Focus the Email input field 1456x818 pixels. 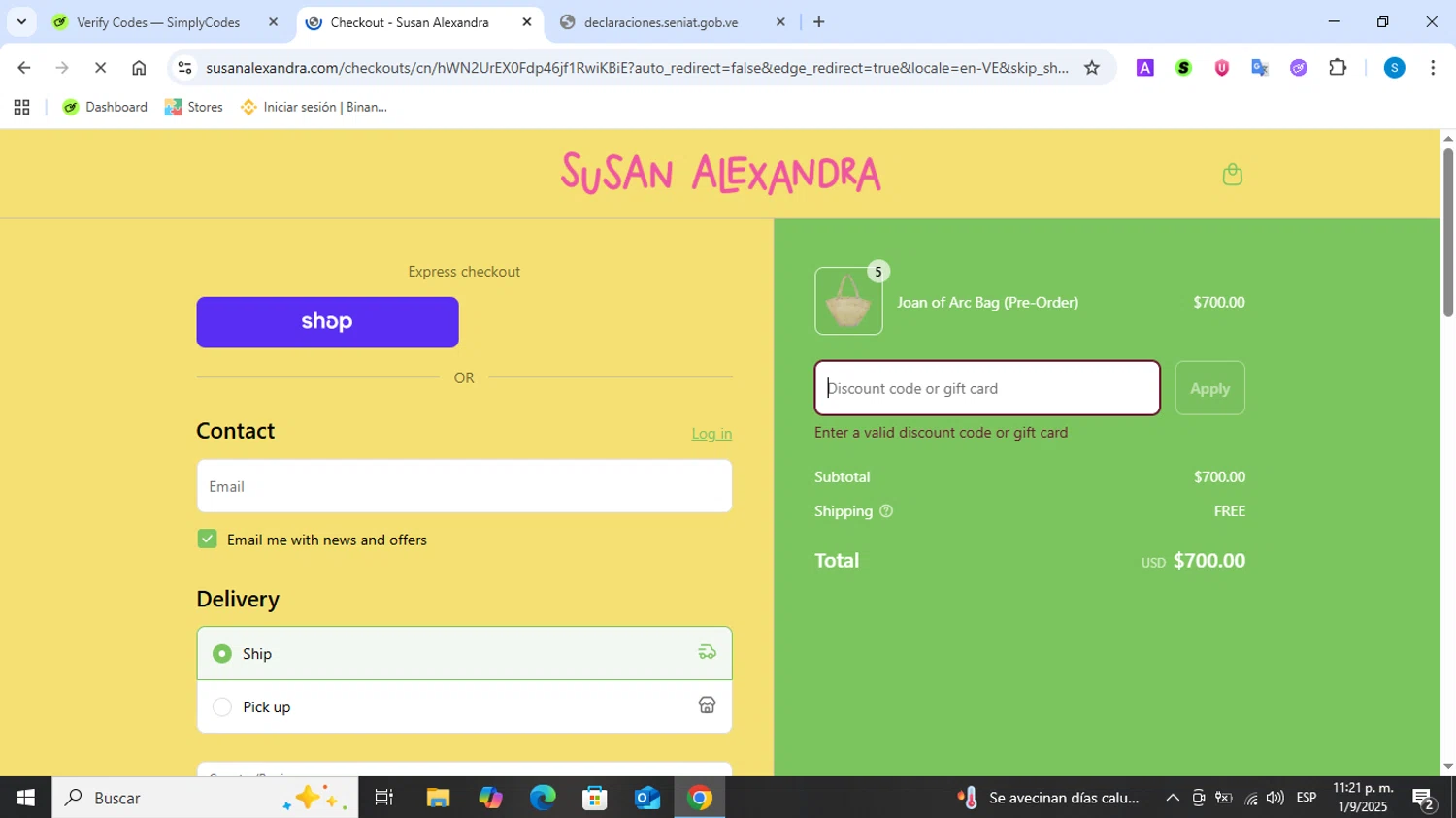click(x=464, y=486)
